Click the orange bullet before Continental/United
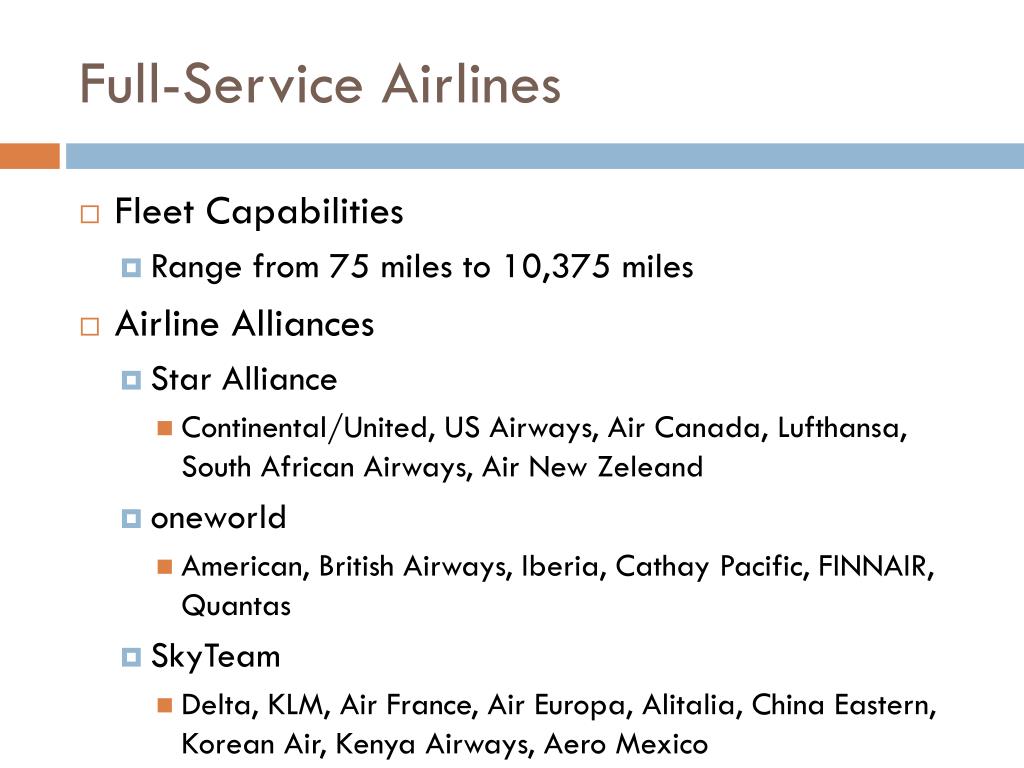 click(165, 428)
